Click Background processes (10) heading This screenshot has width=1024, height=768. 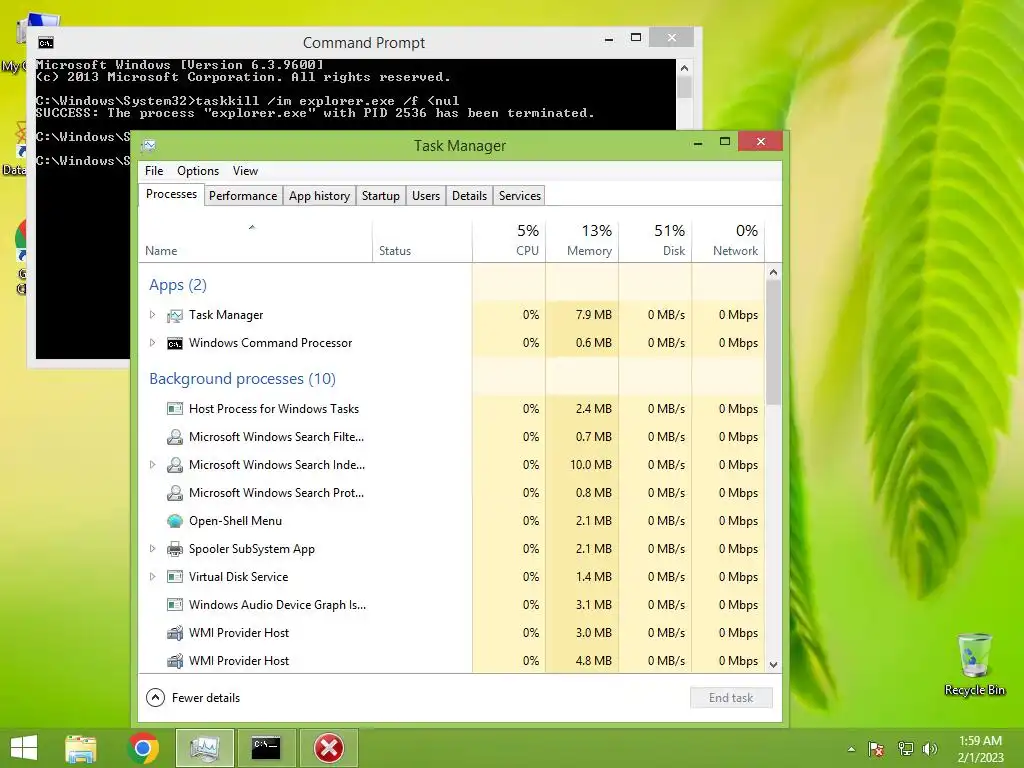[242, 379]
